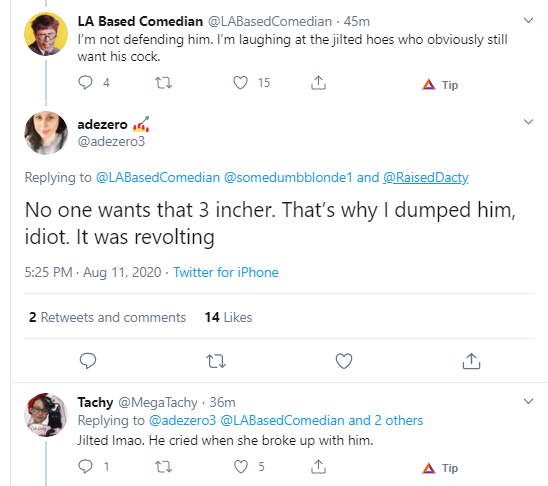The image size is (548, 486).
Task: Share adezero's main tweet
Action: 471,361
